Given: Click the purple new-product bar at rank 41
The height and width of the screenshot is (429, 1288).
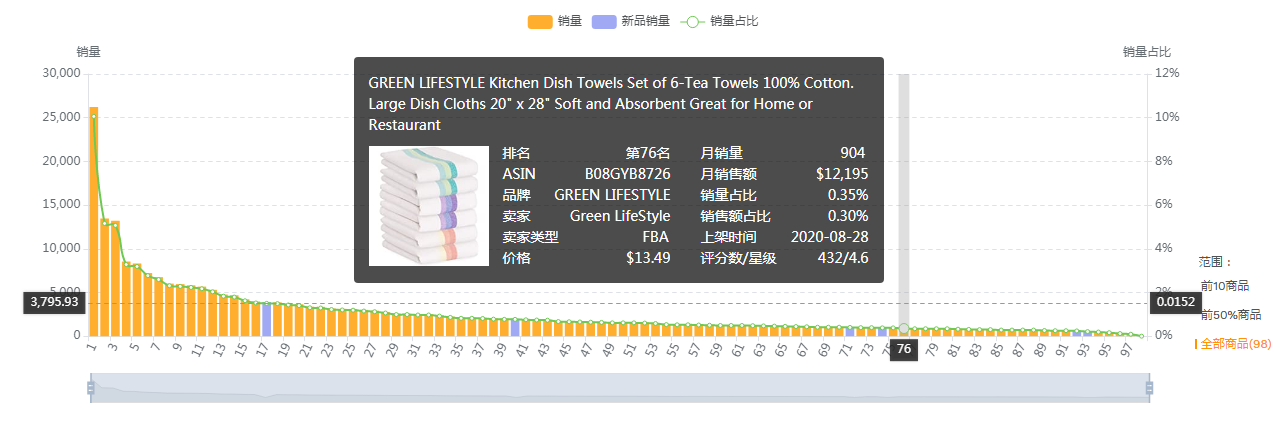Looking at the screenshot, I should (x=515, y=328).
